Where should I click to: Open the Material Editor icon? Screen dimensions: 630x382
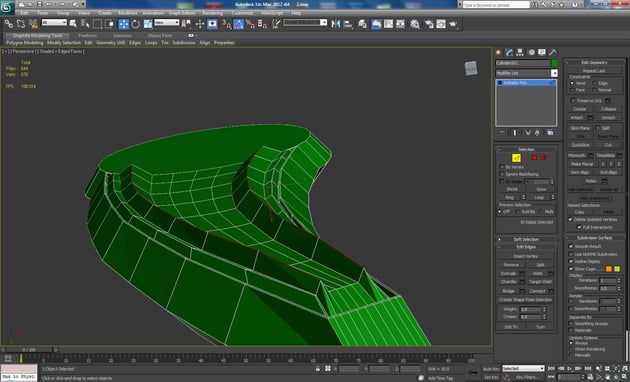tap(415, 24)
